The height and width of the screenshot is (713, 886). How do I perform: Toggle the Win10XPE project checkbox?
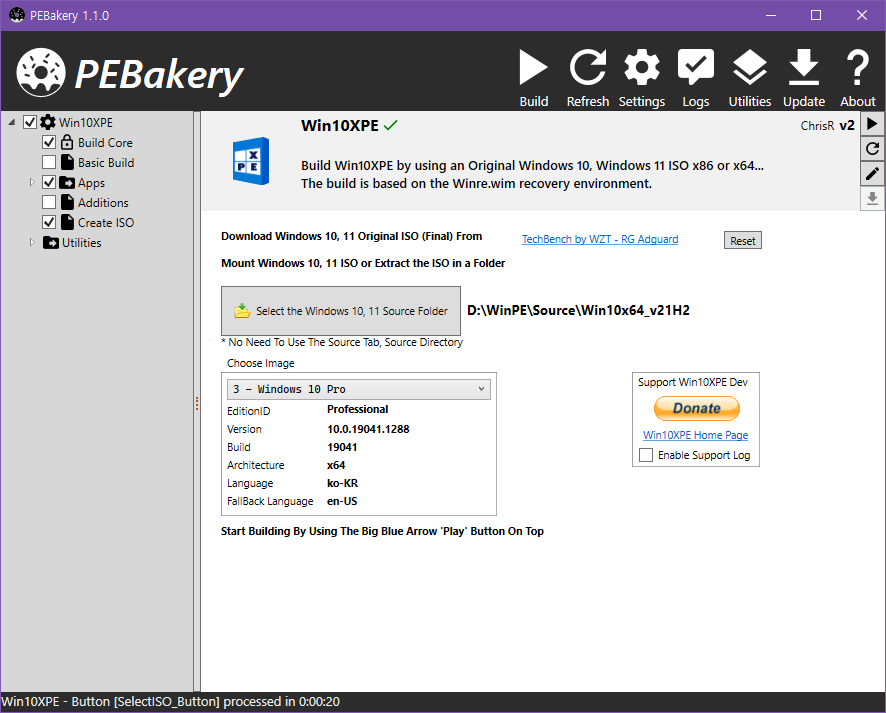click(x=30, y=122)
